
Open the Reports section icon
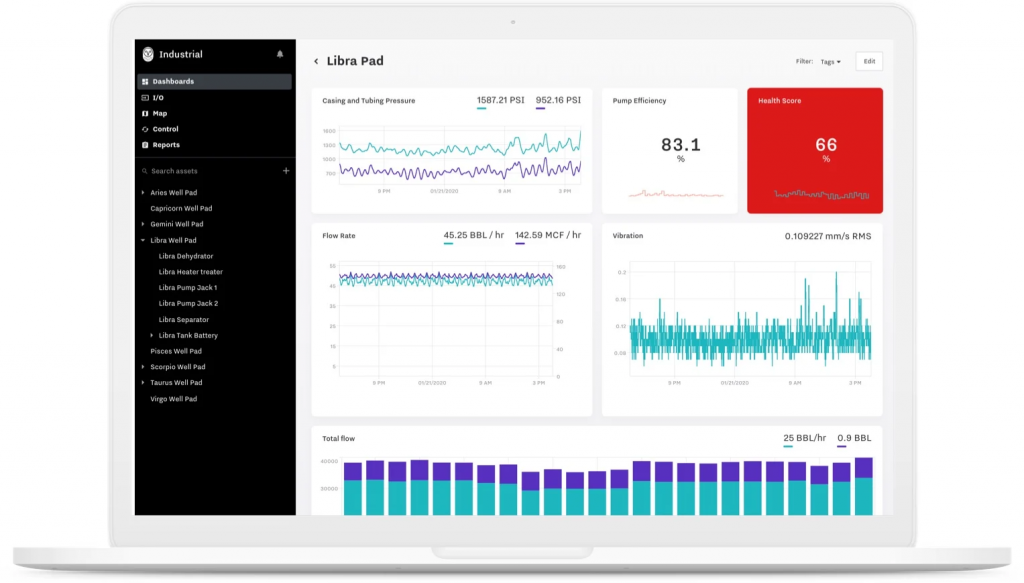coord(144,145)
